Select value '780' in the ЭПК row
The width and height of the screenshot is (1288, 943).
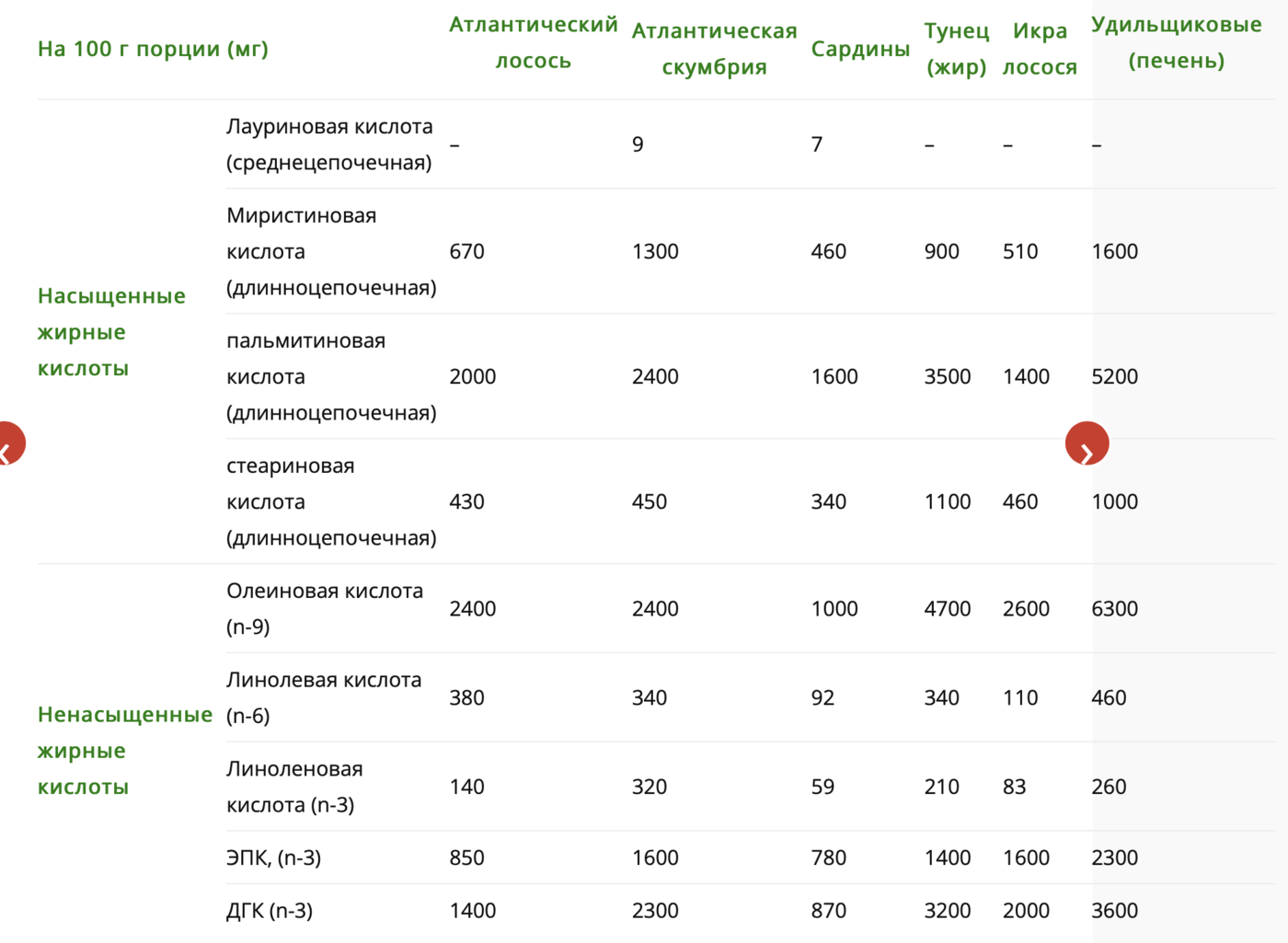tap(828, 858)
